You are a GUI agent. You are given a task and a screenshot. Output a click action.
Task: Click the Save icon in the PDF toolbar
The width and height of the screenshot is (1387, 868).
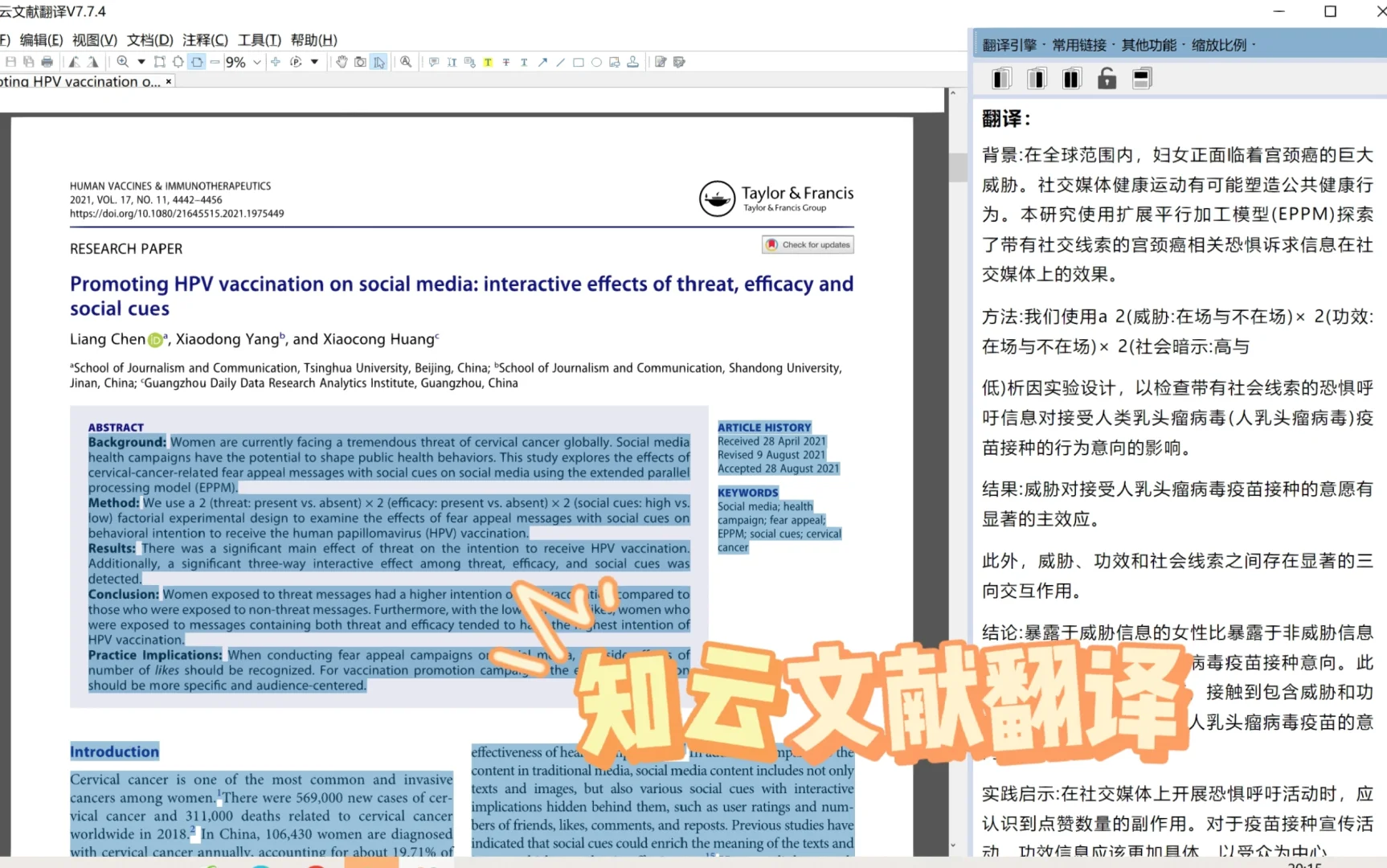coord(10,62)
